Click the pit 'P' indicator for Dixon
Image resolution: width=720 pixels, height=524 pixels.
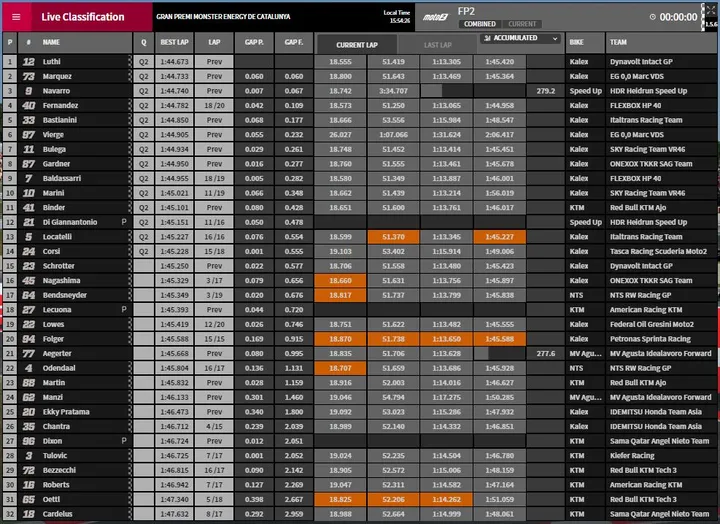(124, 441)
